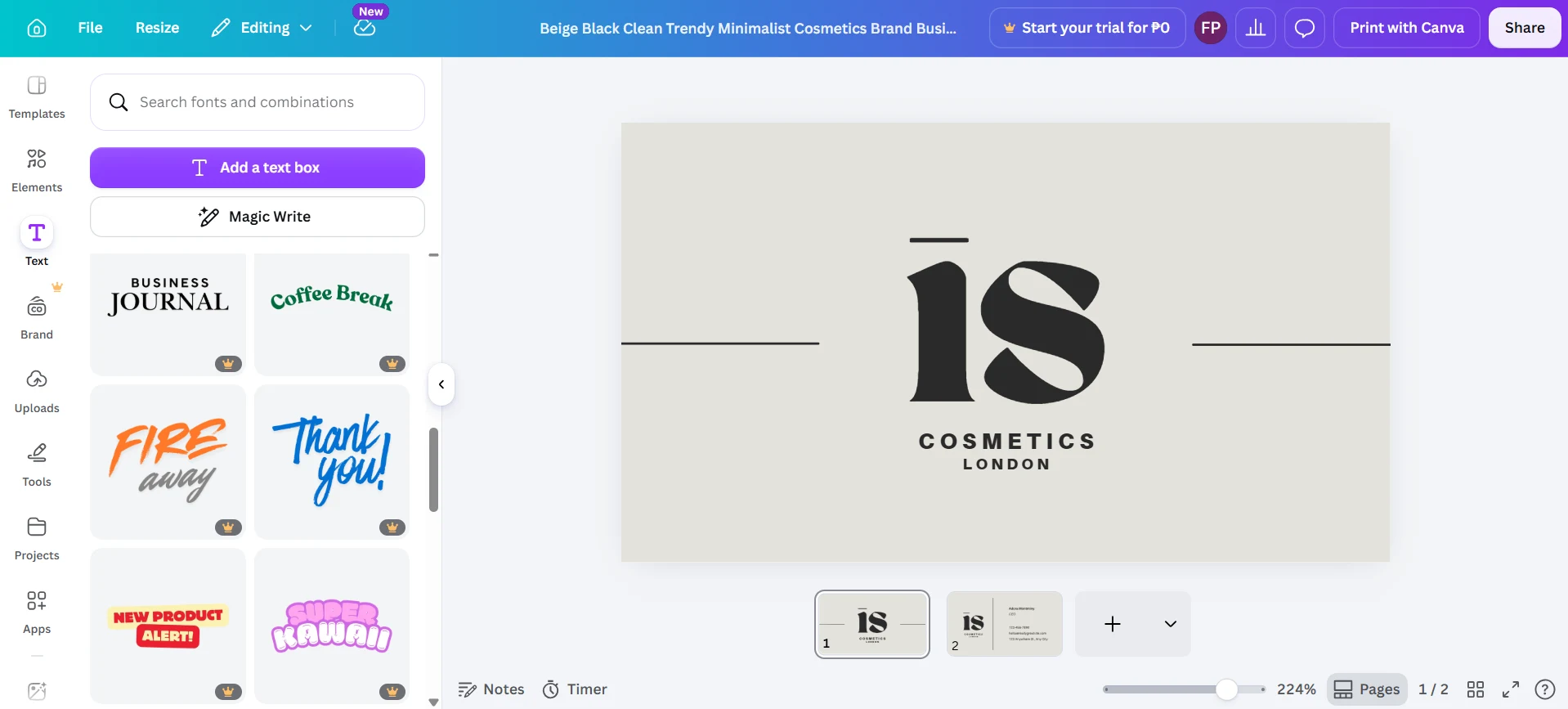This screenshot has width=1568, height=709.
Task: Select the Coffee Break font combination
Action: pos(332,314)
